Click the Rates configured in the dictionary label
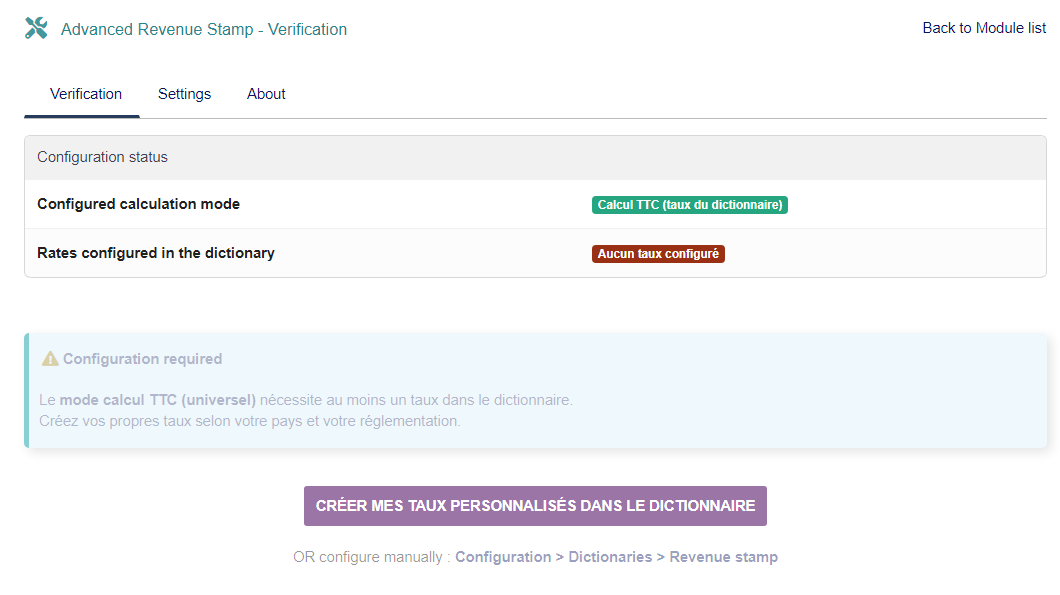The width and height of the screenshot is (1060, 595). click(155, 253)
